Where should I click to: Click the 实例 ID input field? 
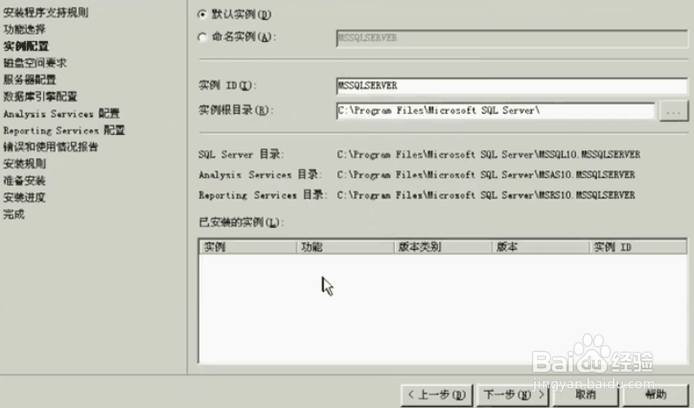pyautogui.click(x=512, y=85)
